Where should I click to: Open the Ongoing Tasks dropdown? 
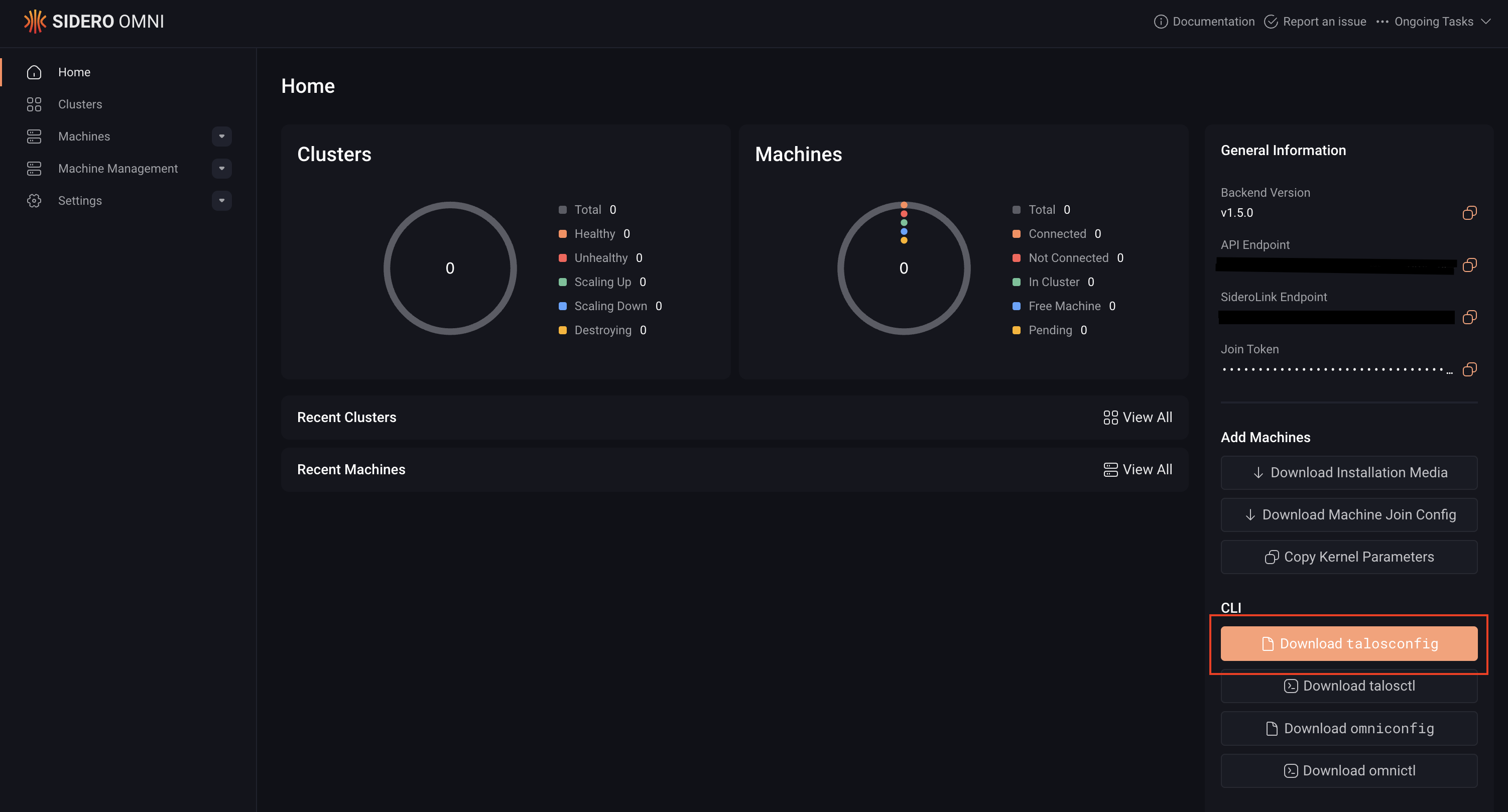(1434, 21)
